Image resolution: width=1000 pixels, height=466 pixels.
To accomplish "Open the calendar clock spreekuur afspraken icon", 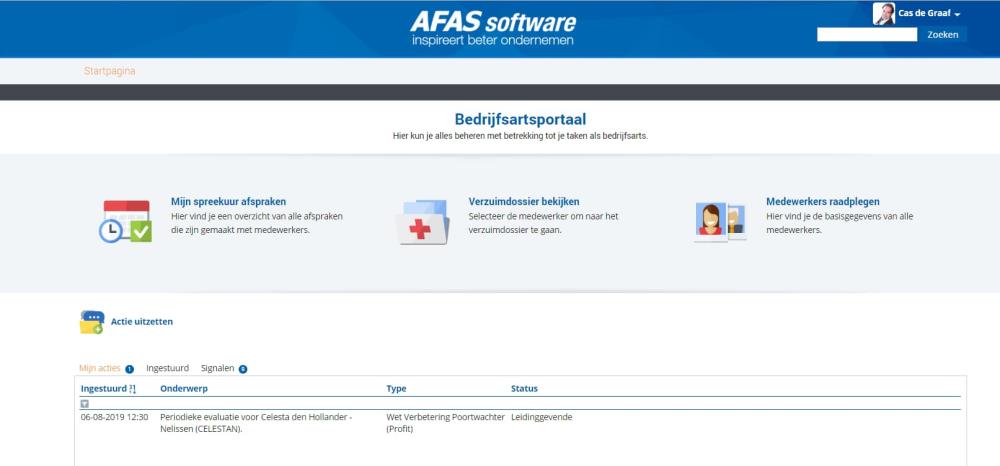I will coord(126,221).
